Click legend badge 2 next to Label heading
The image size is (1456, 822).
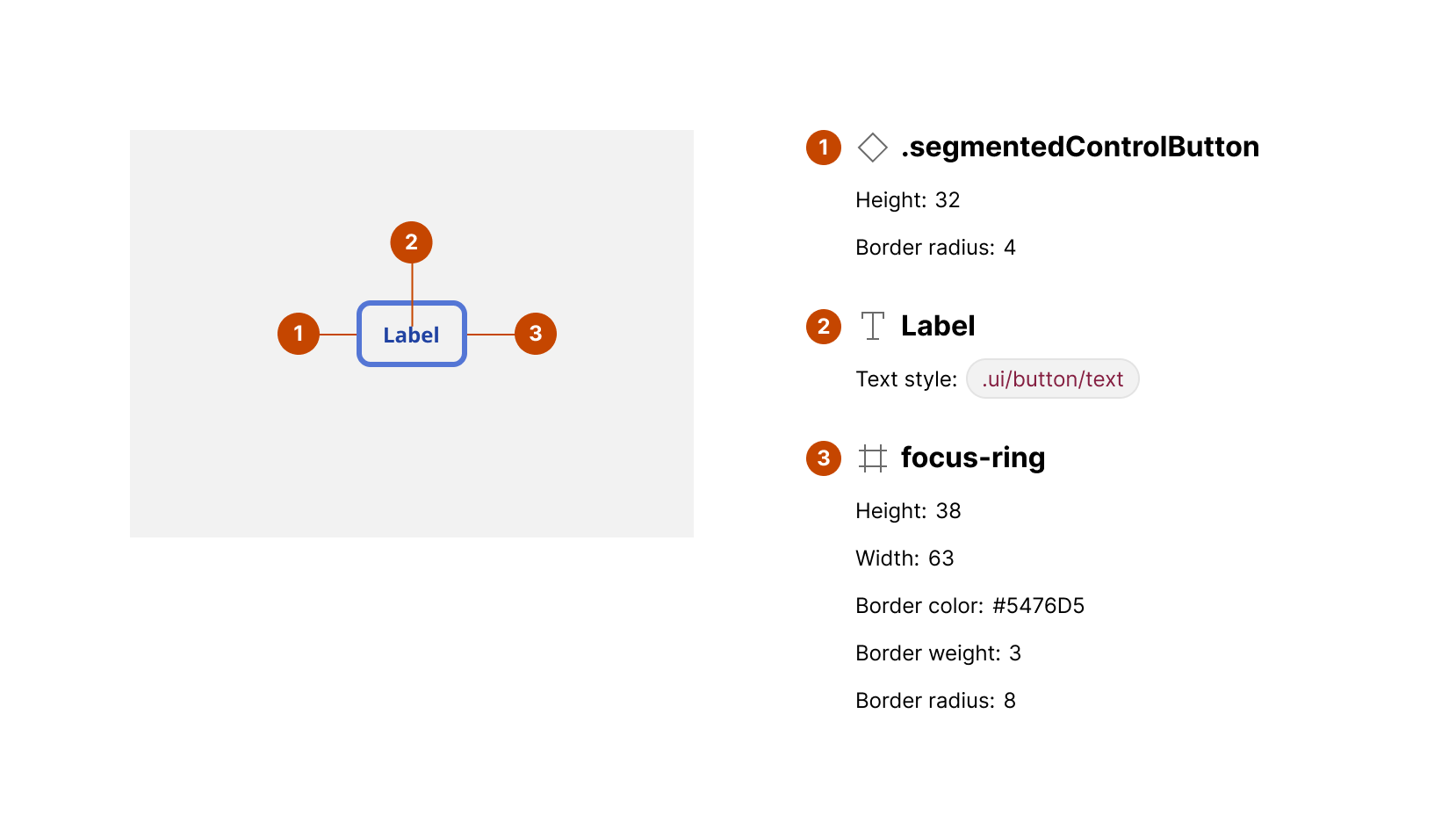[x=824, y=327]
